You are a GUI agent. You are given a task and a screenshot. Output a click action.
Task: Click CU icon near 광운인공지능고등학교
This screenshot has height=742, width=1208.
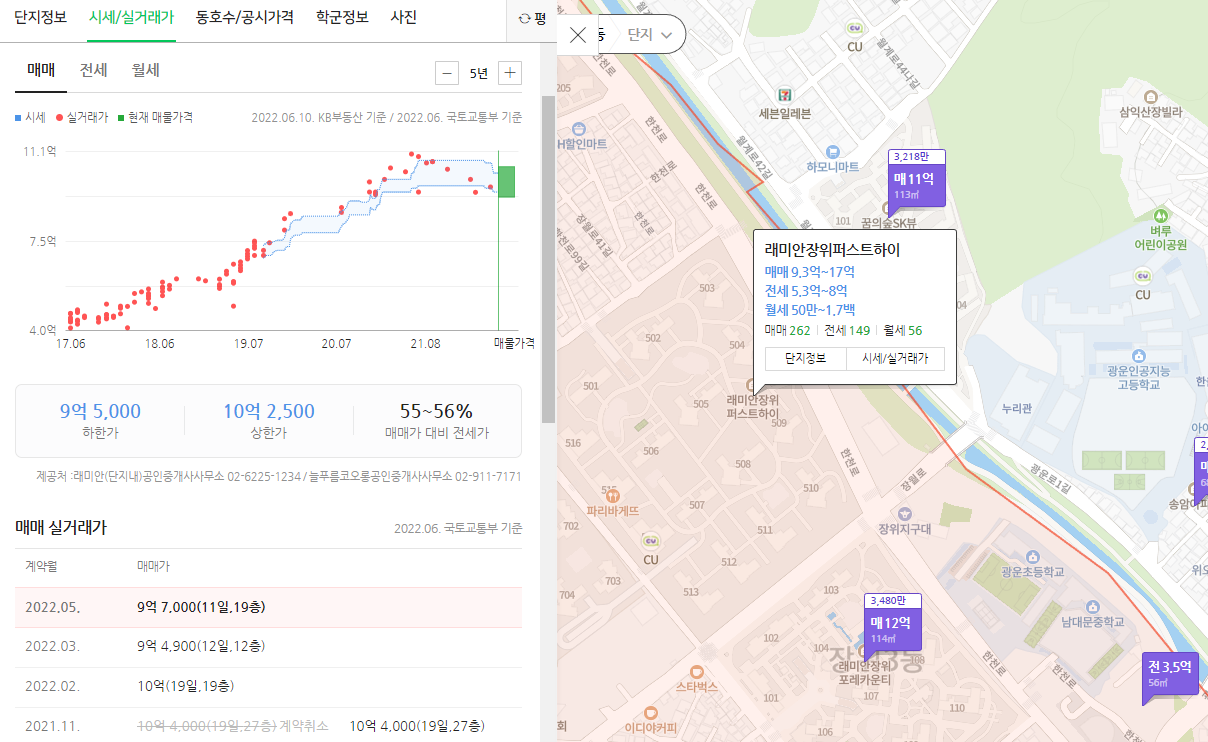click(1143, 276)
